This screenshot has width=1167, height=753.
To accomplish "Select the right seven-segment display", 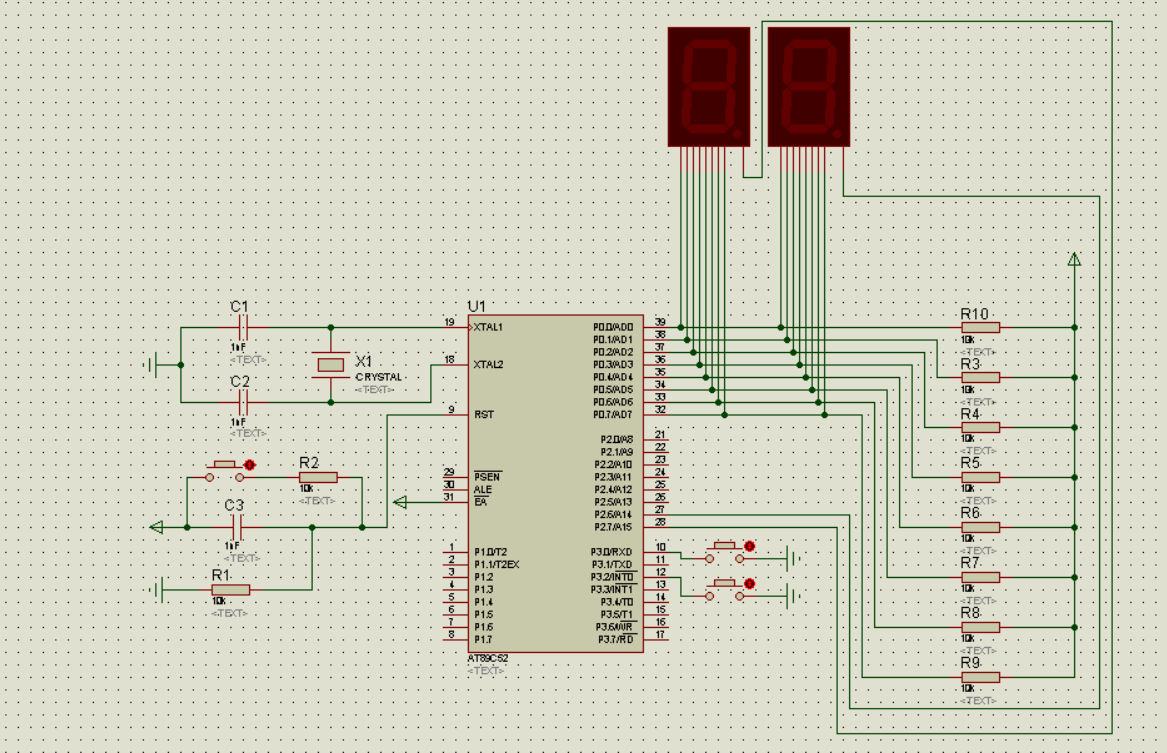I will (x=808, y=87).
